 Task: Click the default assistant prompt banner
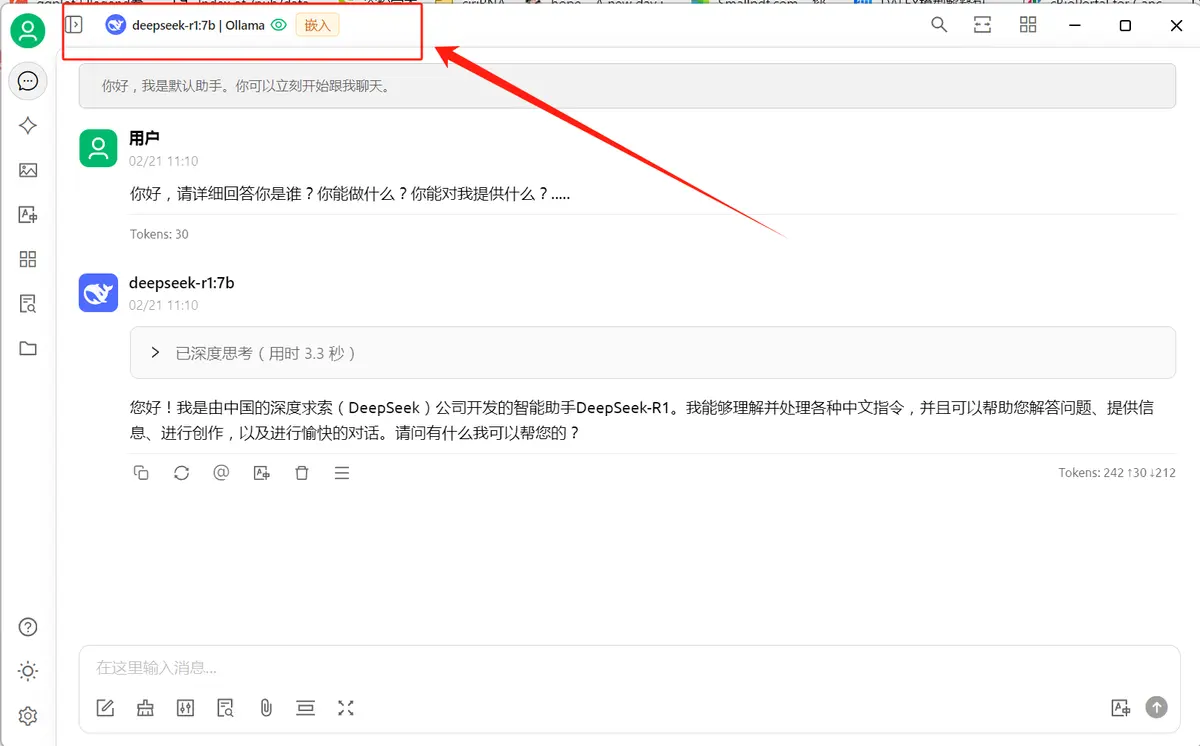[x=627, y=86]
